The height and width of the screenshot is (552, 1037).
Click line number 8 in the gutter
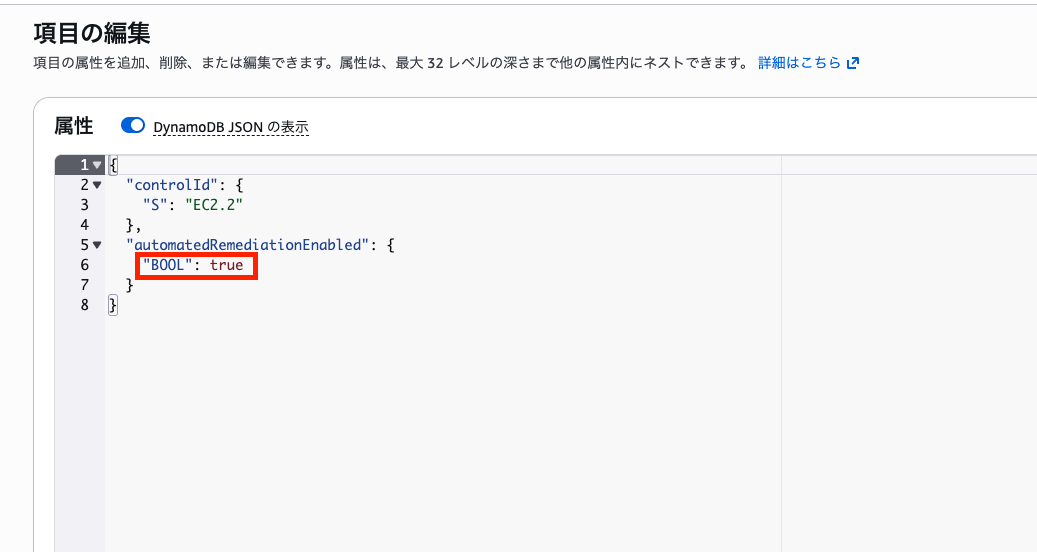pyautogui.click(x=85, y=305)
